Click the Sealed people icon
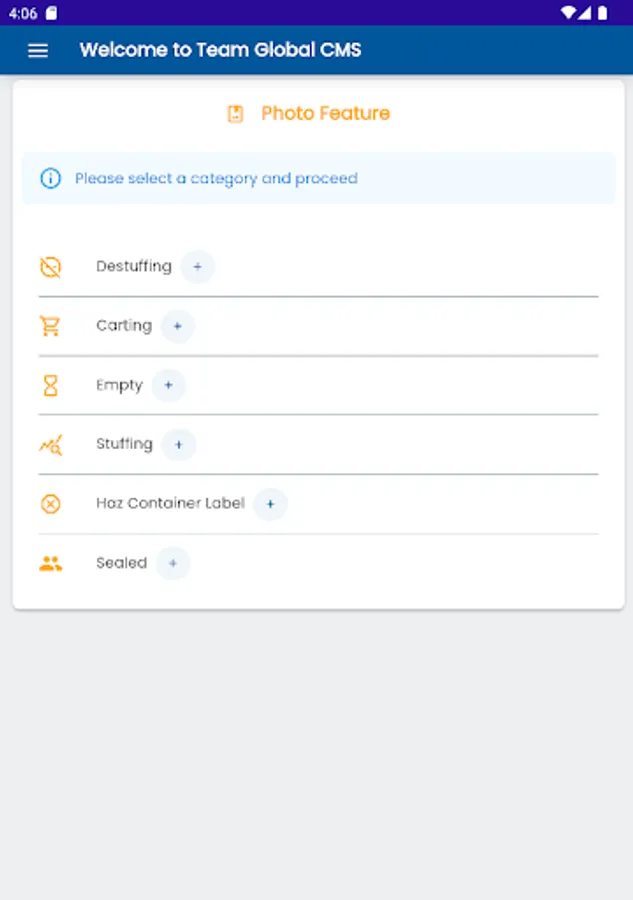The width and height of the screenshot is (633, 900). 50,564
